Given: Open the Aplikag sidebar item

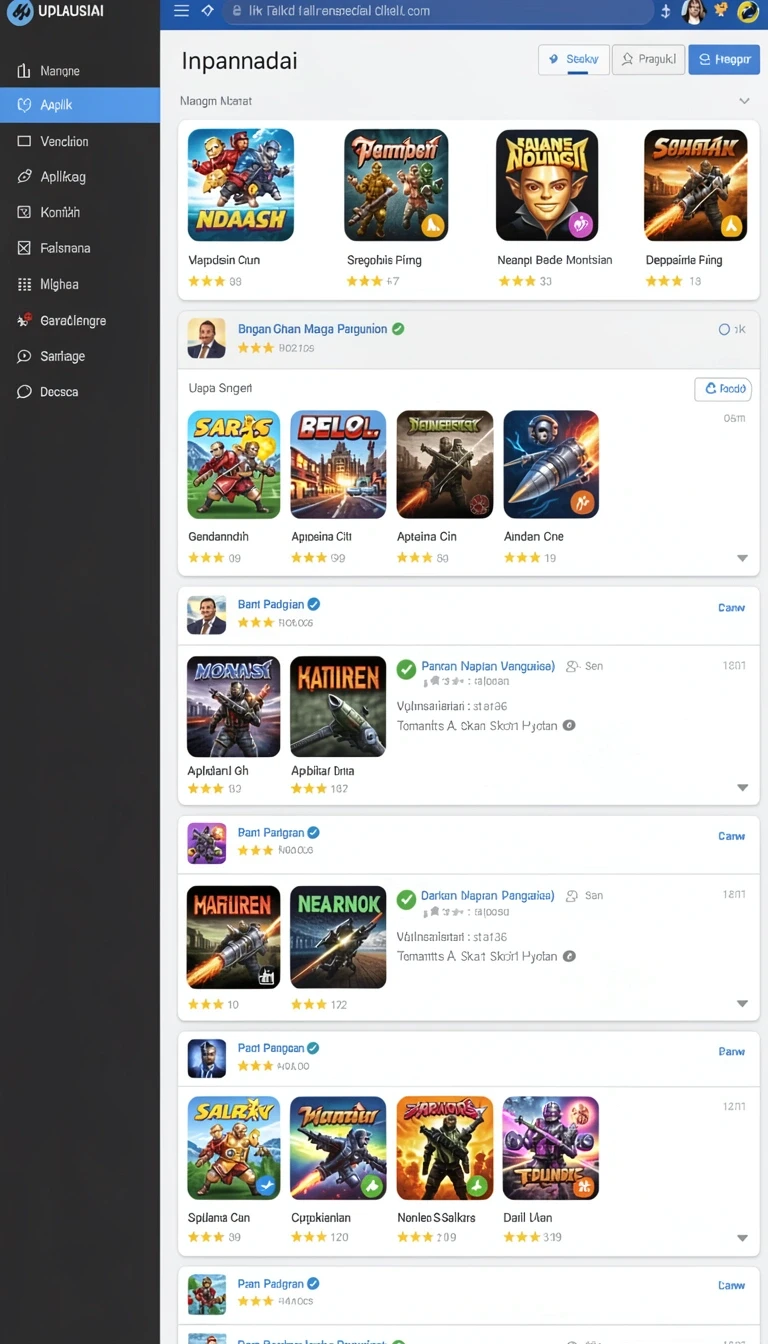Looking at the screenshot, I should point(80,176).
